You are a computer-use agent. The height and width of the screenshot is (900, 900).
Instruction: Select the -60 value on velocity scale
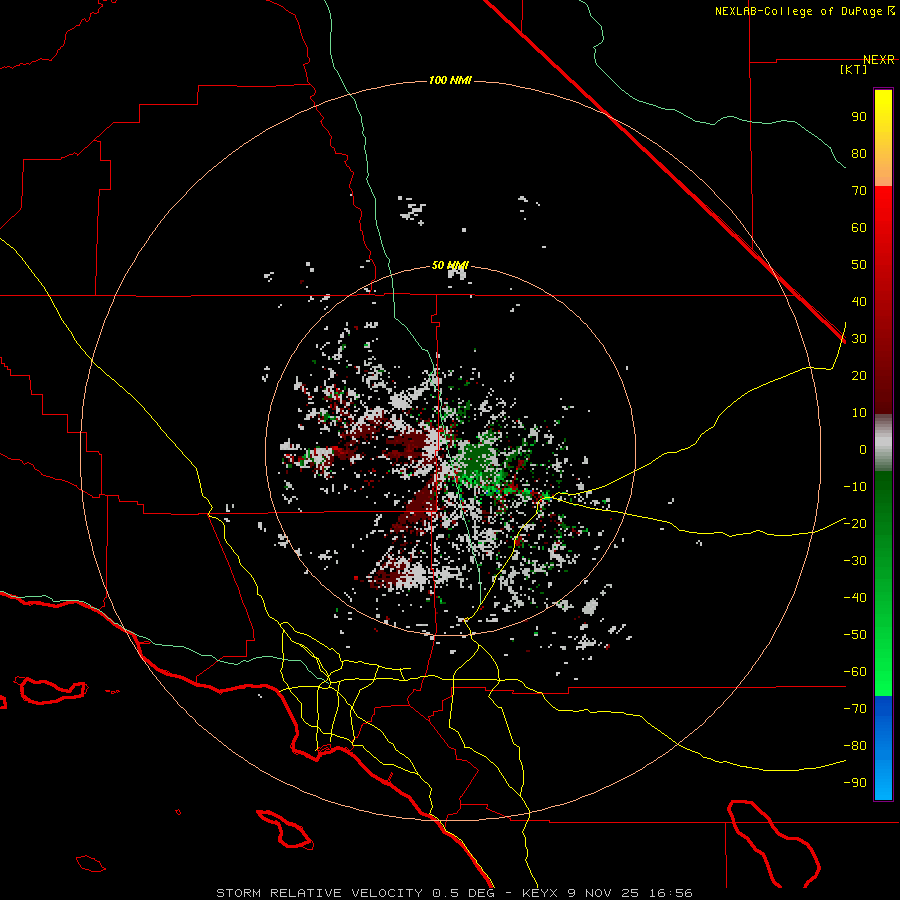[x=855, y=672]
